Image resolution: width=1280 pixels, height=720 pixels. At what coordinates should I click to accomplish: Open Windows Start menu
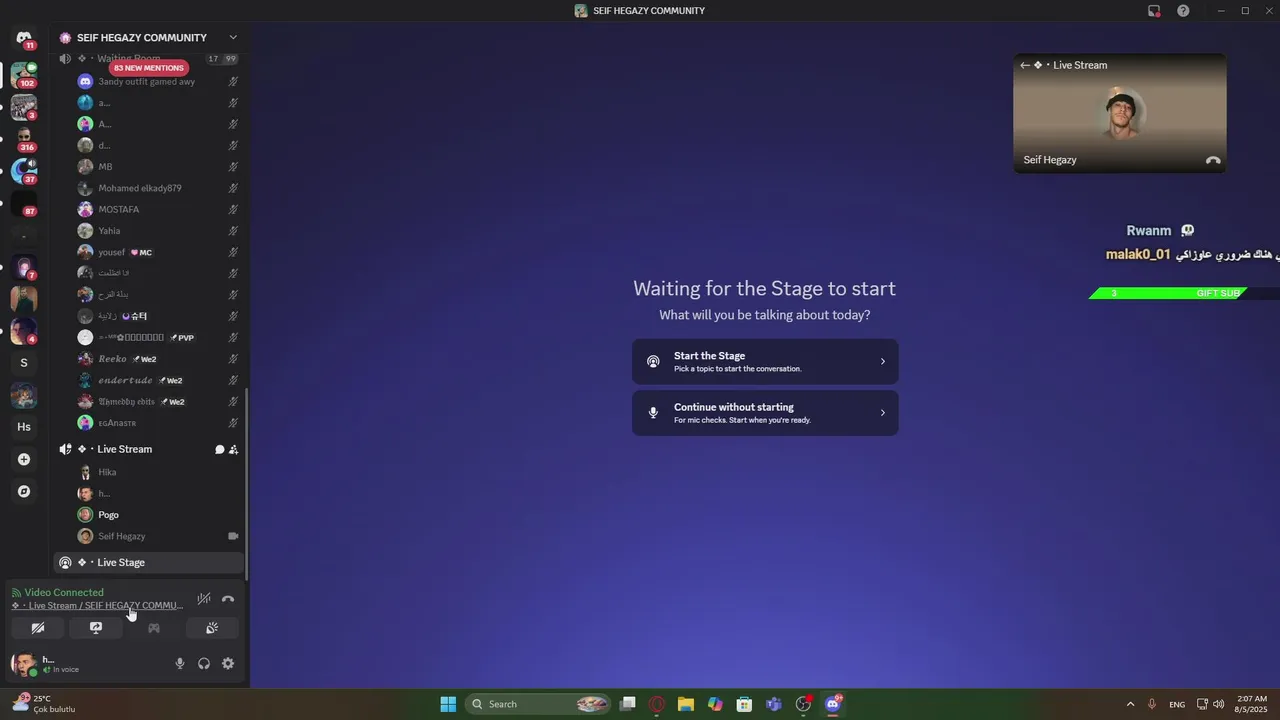448,704
